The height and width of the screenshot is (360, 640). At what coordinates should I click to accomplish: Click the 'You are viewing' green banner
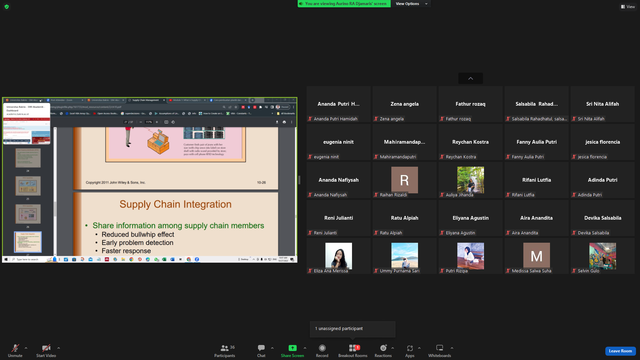point(344,4)
